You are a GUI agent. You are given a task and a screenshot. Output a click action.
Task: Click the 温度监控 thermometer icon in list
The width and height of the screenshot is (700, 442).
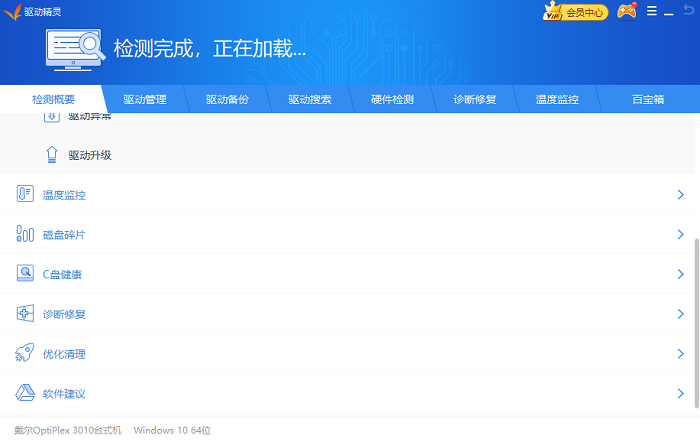25,195
